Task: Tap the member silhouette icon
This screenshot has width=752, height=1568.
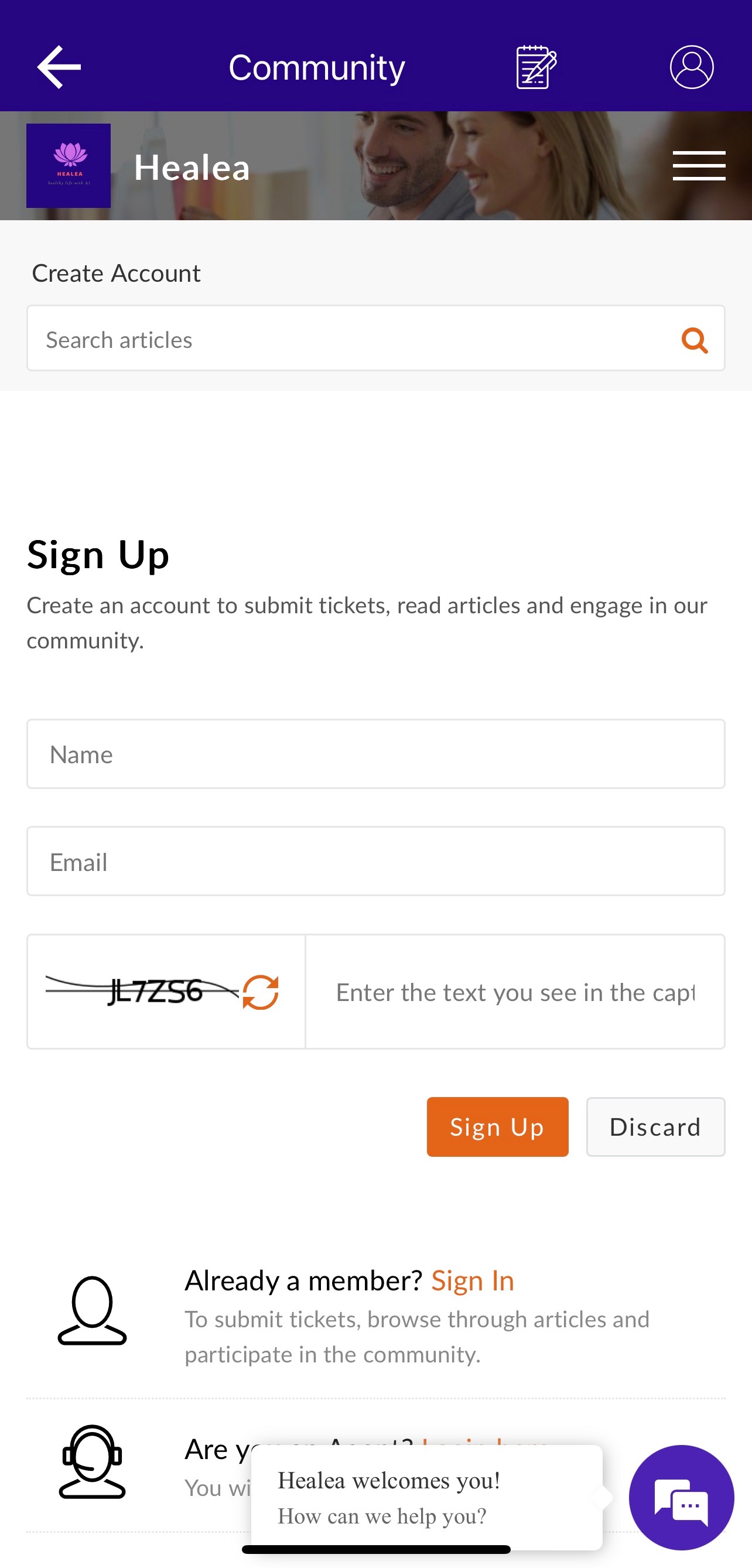Action: click(92, 1310)
